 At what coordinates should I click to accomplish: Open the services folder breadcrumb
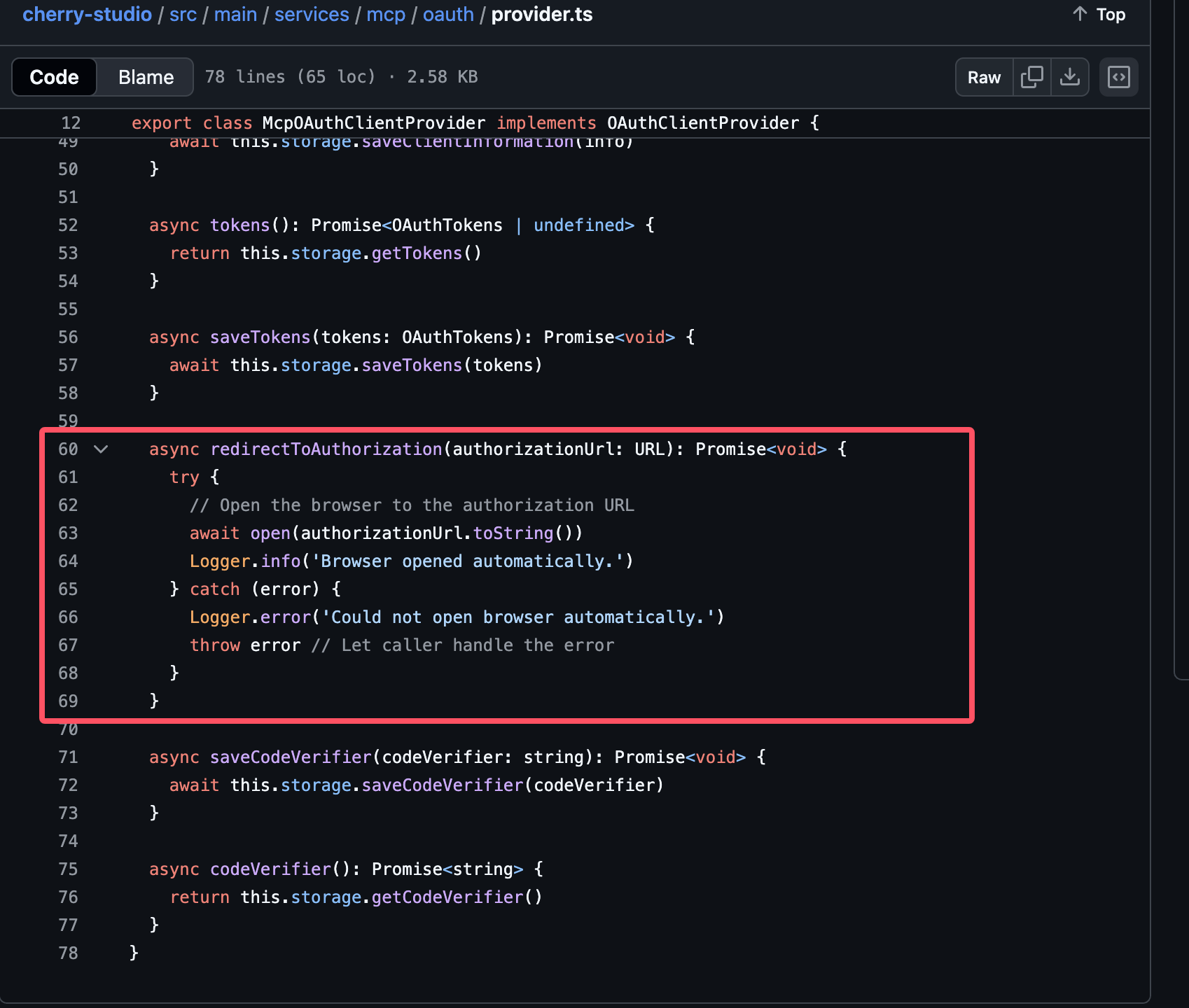tap(312, 15)
